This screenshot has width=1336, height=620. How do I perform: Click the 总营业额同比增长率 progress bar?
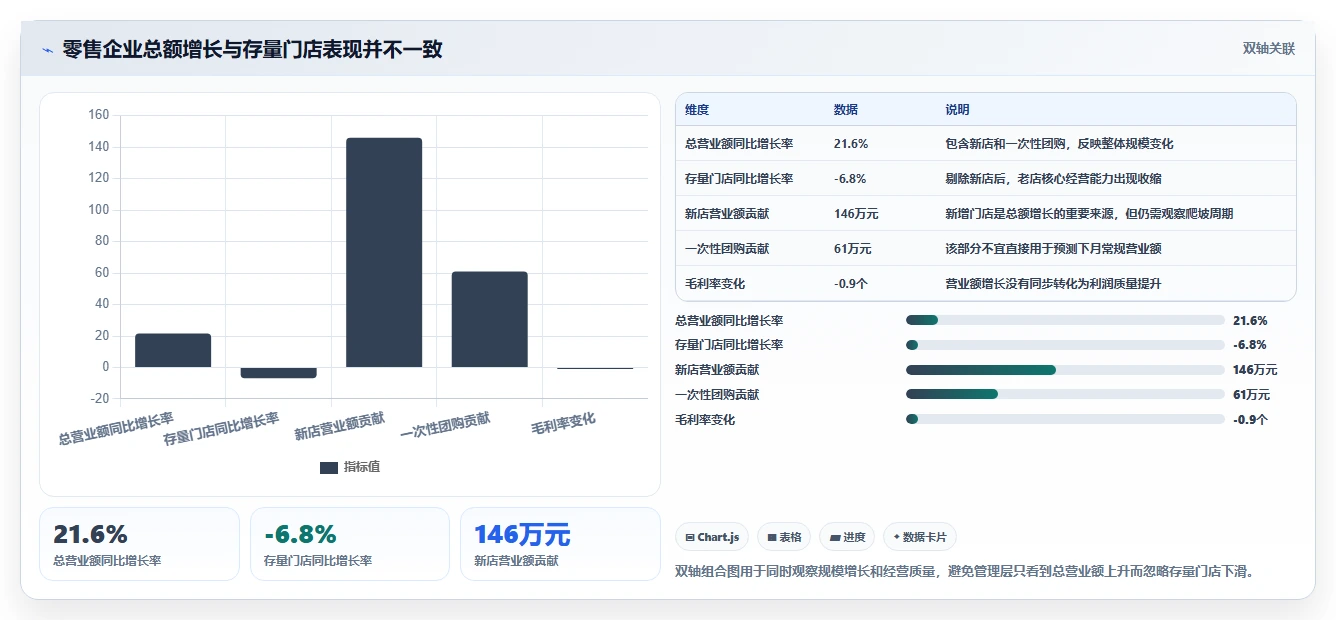click(1065, 320)
